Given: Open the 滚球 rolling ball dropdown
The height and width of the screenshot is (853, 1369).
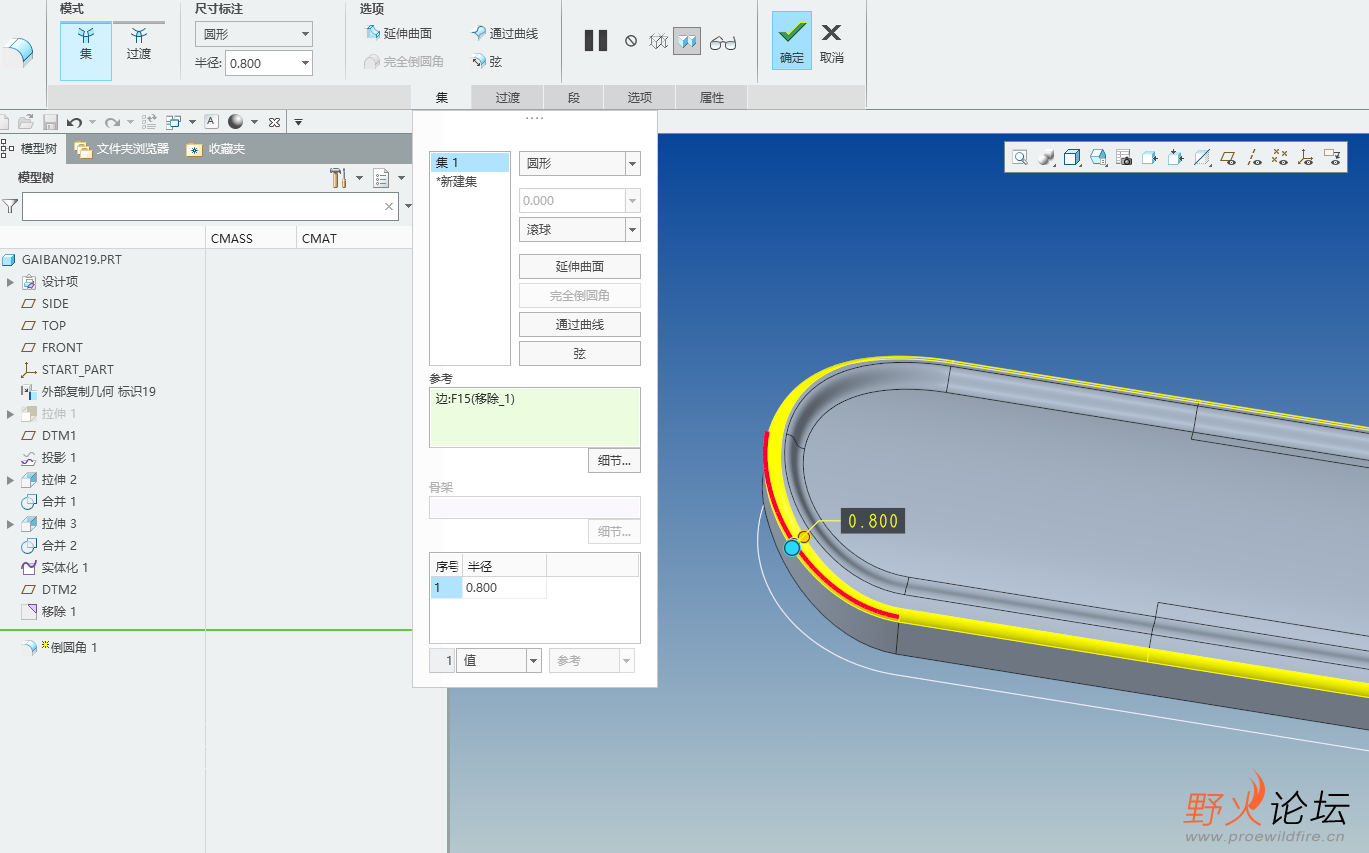Looking at the screenshot, I should [580, 229].
